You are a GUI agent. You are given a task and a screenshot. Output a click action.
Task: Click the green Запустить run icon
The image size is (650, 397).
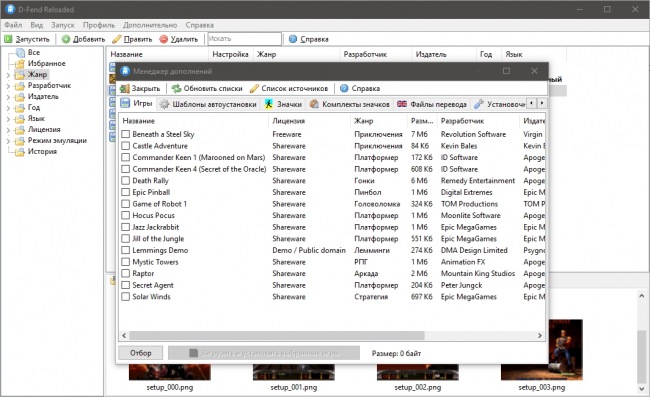click(8, 39)
